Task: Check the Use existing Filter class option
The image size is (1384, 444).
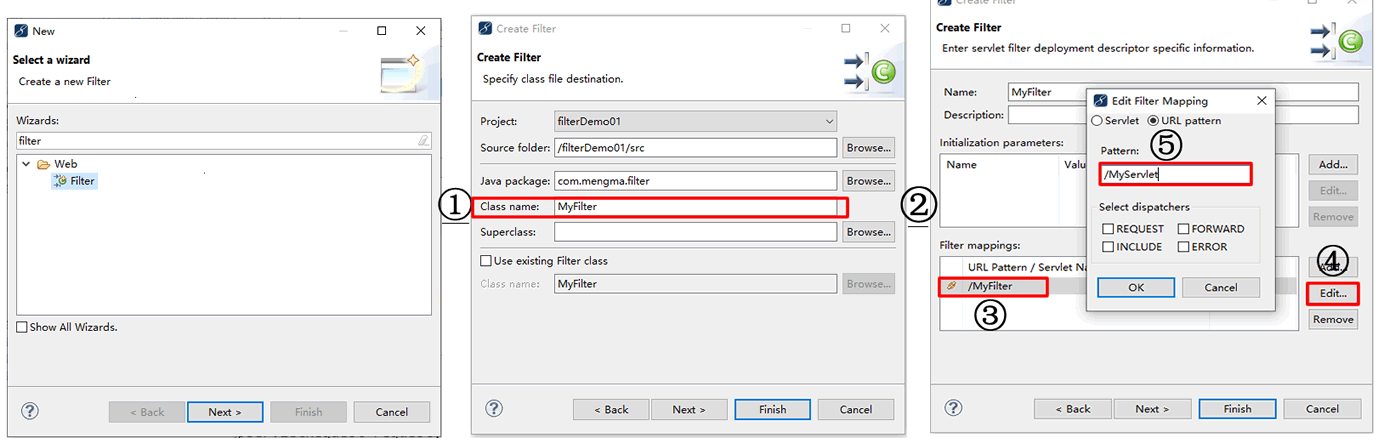Action: (487, 261)
